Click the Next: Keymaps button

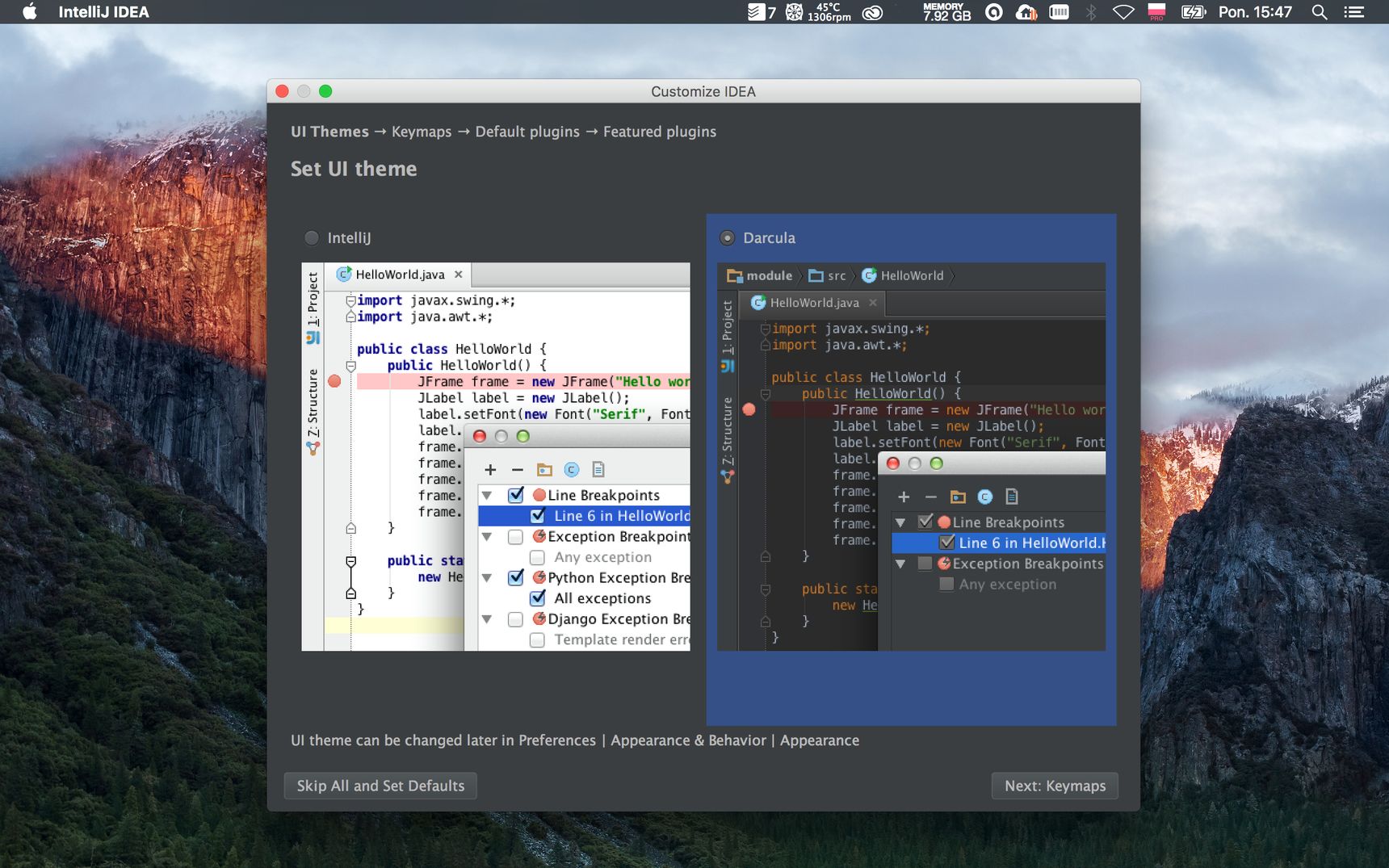tap(1055, 786)
